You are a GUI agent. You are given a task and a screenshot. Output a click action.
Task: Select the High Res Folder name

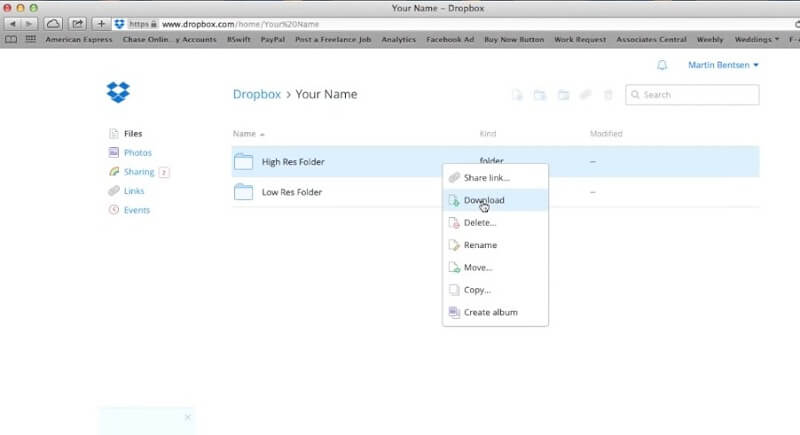pyautogui.click(x=293, y=162)
